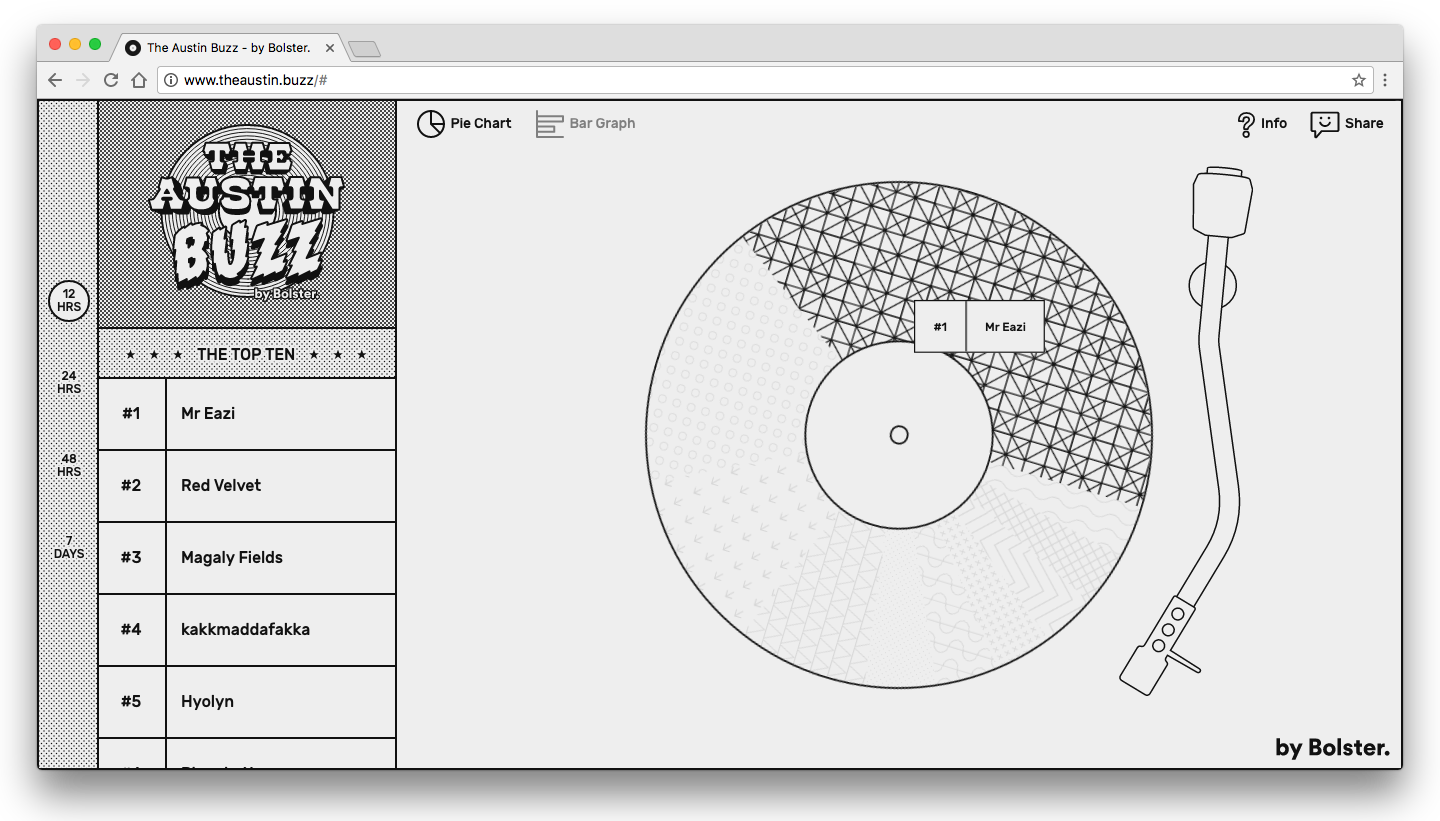
Task: Reload the page
Action: pyautogui.click(x=111, y=80)
